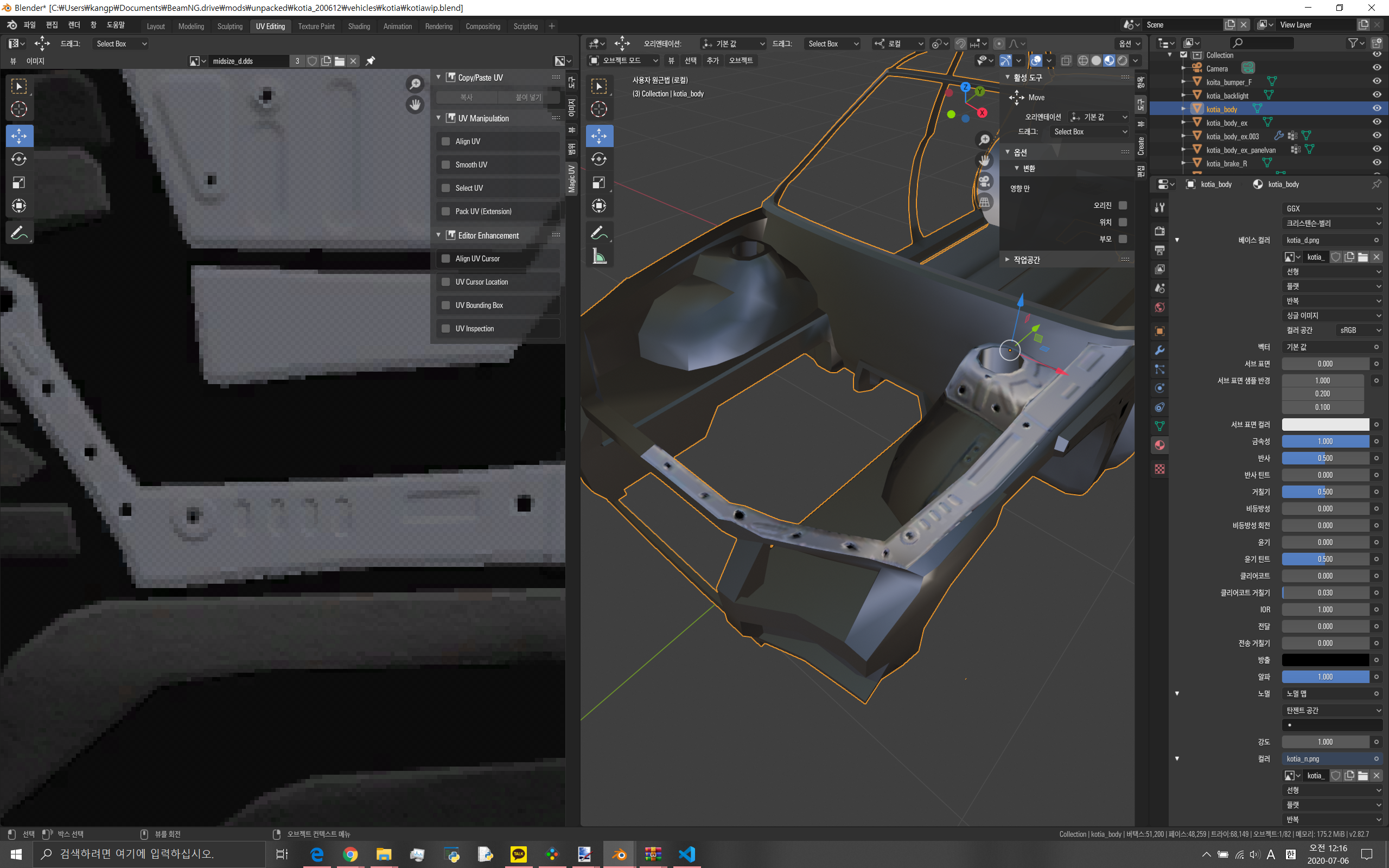Collapse the Copy/Paste UV panel
Screen dimensions: 1389x868
tap(438, 78)
